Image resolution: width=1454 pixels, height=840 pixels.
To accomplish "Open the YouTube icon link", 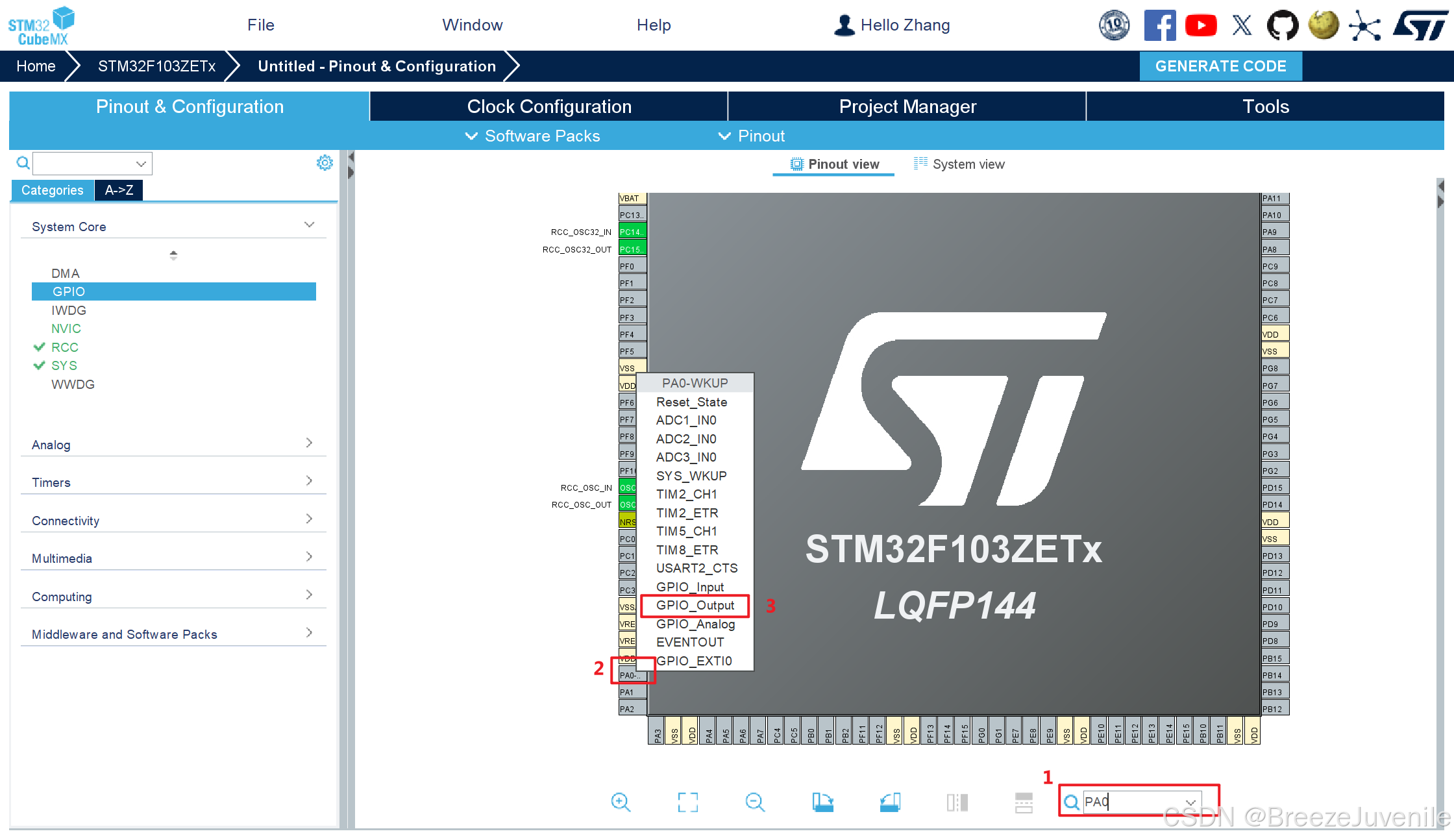I will pyautogui.click(x=1200, y=25).
